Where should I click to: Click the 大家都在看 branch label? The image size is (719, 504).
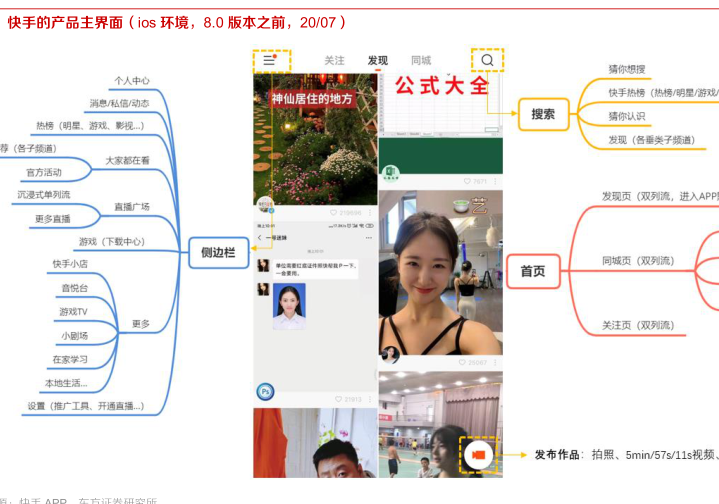click(x=127, y=161)
